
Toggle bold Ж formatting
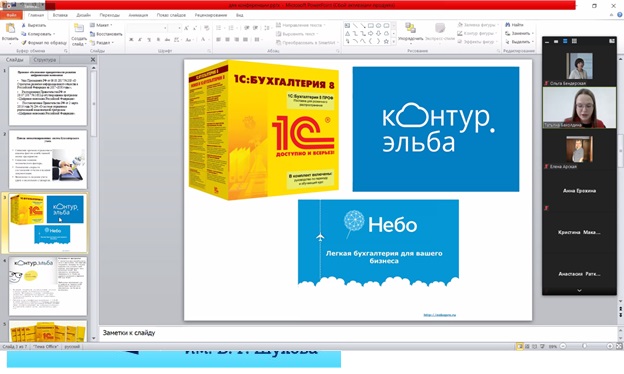(131, 40)
